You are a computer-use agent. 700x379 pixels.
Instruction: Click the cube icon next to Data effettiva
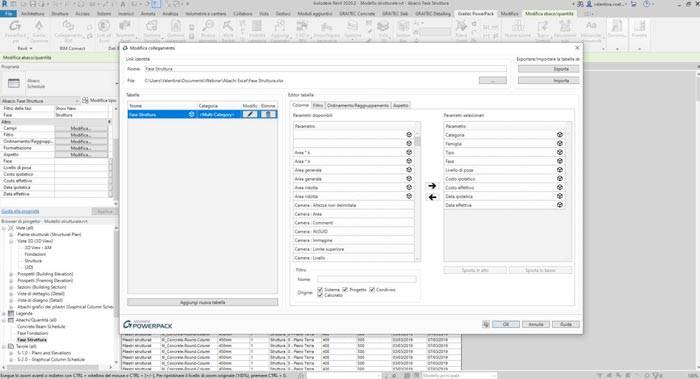point(559,205)
